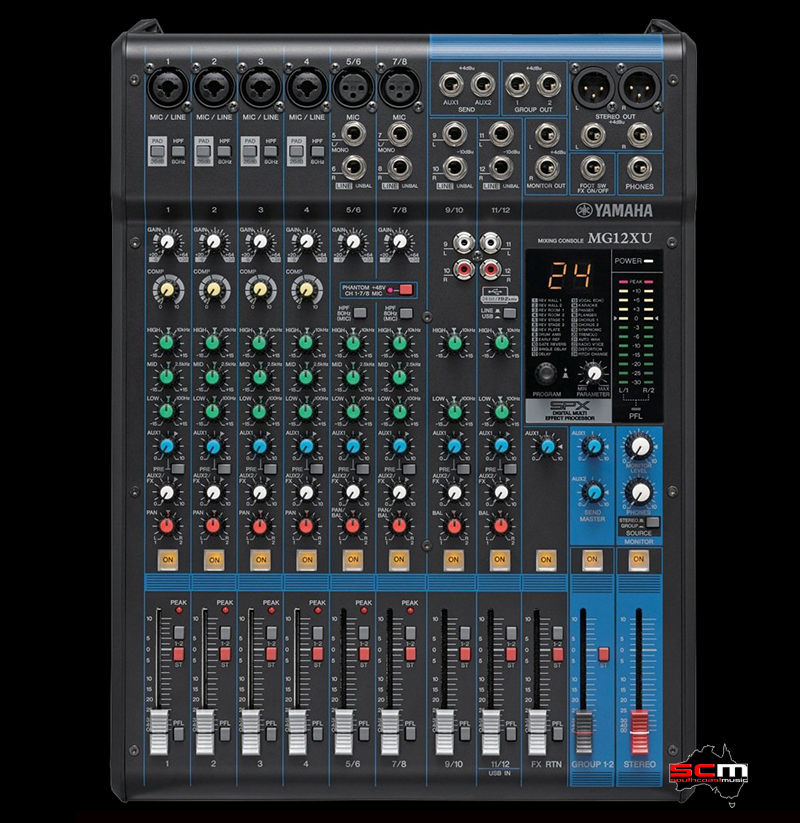
Task: Click the channel 1 MIC/LINE combo input
Action: (168, 88)
